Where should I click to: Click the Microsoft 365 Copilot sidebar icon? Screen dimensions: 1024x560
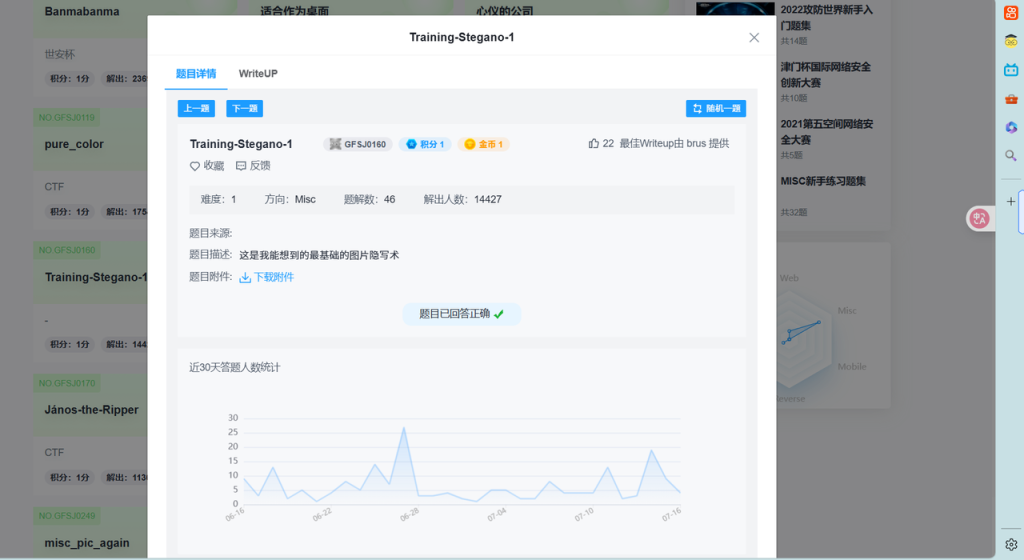(x=1011, y=127)
